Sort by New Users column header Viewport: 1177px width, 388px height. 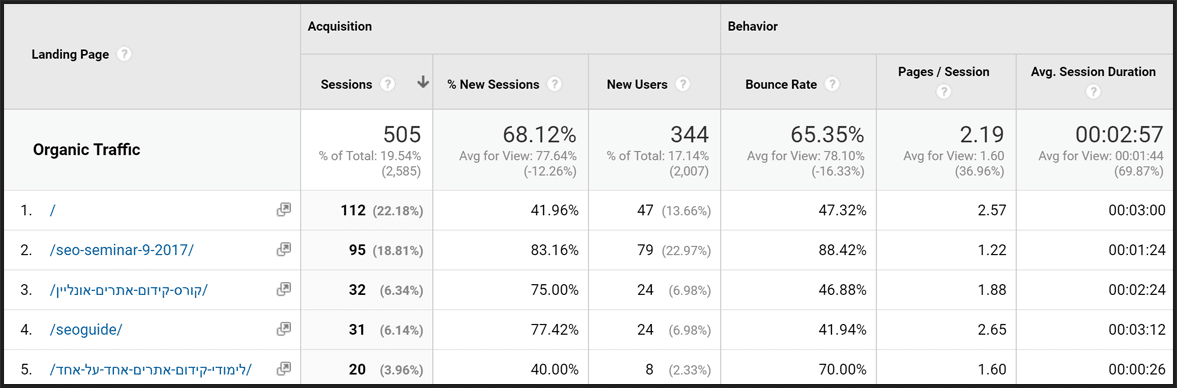pos(637,84)
